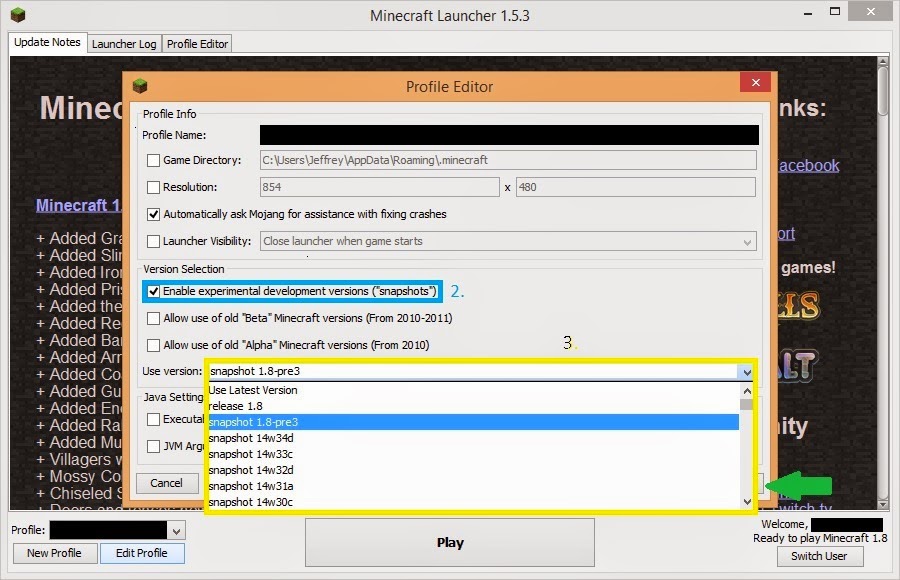
Task: Click the Cancel button in Profile Editor
Action: tap(166, 484)
